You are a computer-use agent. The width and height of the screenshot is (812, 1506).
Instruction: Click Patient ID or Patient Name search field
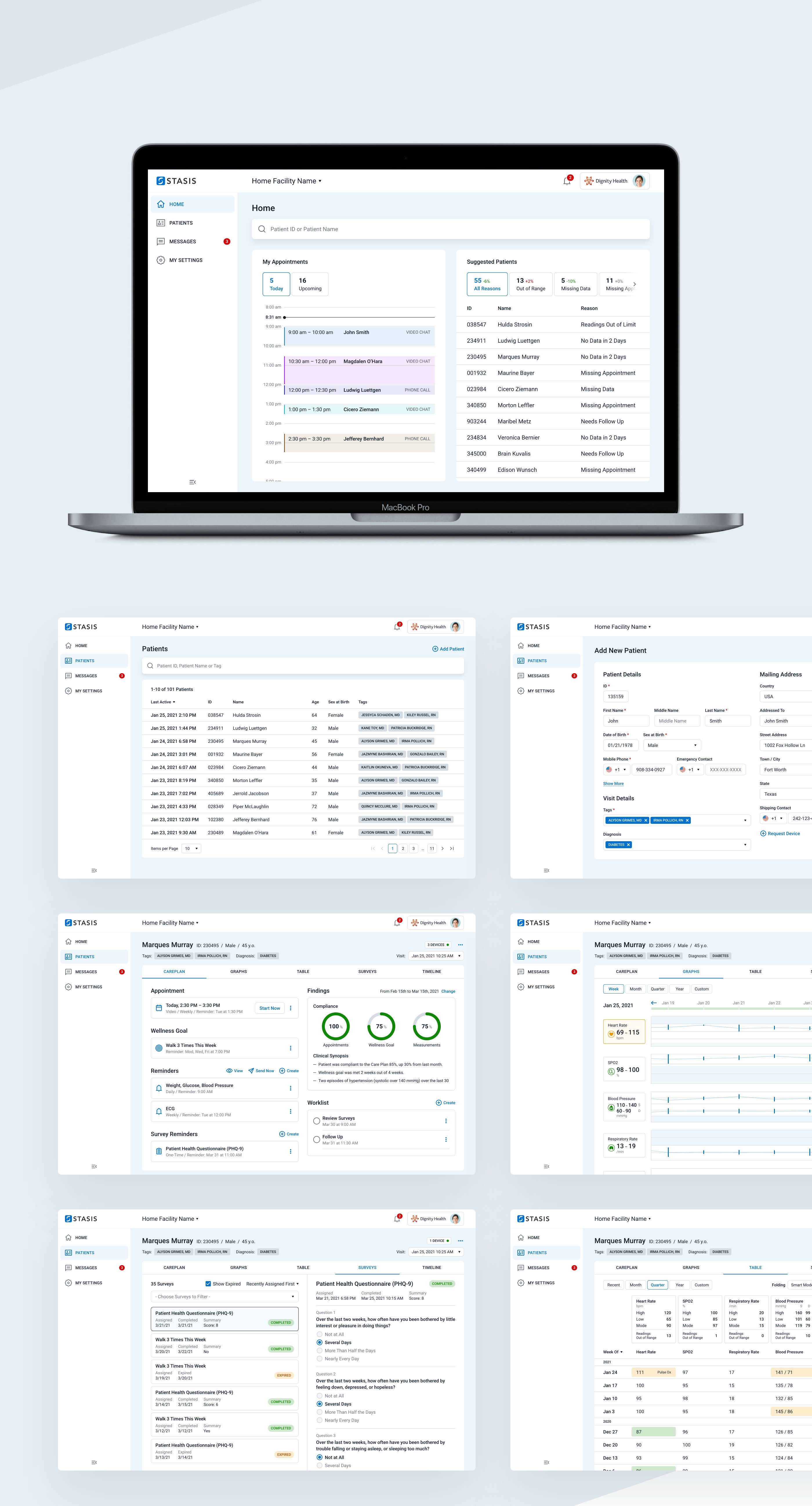[450, 229]
